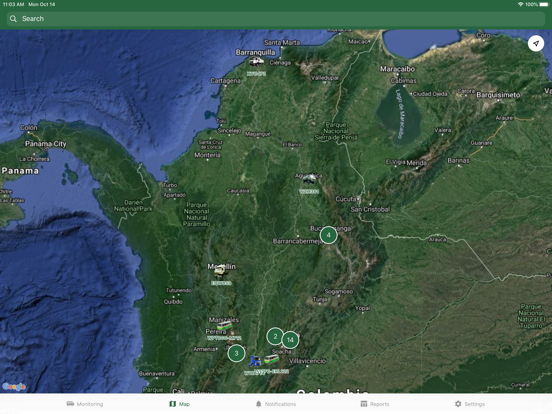Tap the cluster marker showing 3

tap(236, 353)
